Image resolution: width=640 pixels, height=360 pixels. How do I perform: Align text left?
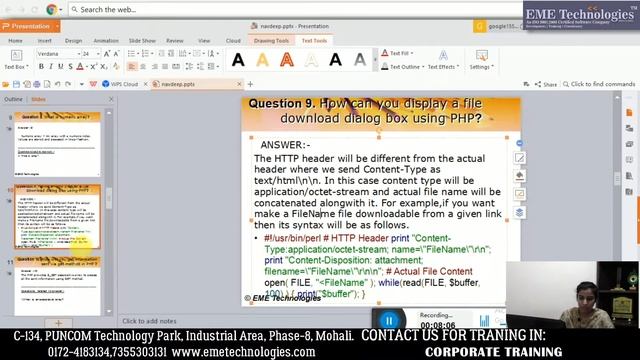132,67
